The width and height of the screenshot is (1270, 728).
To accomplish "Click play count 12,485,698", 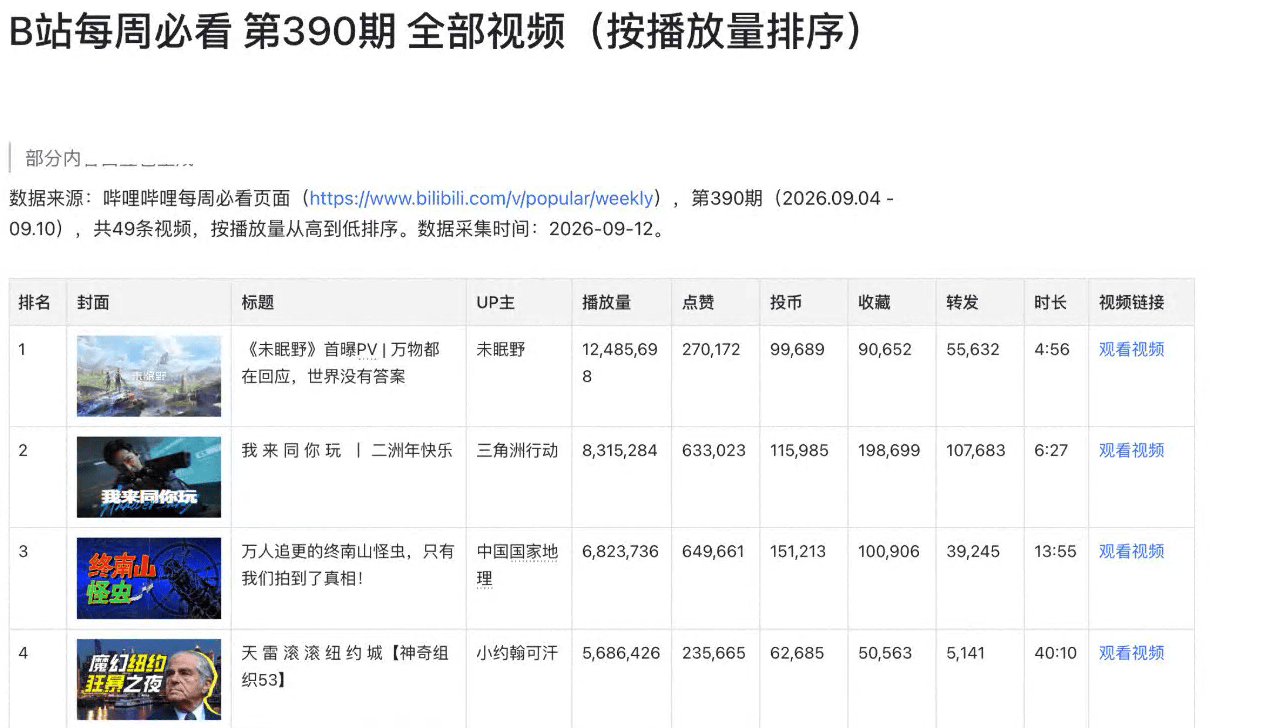I will pyautogui.click(x=620, y=363).
